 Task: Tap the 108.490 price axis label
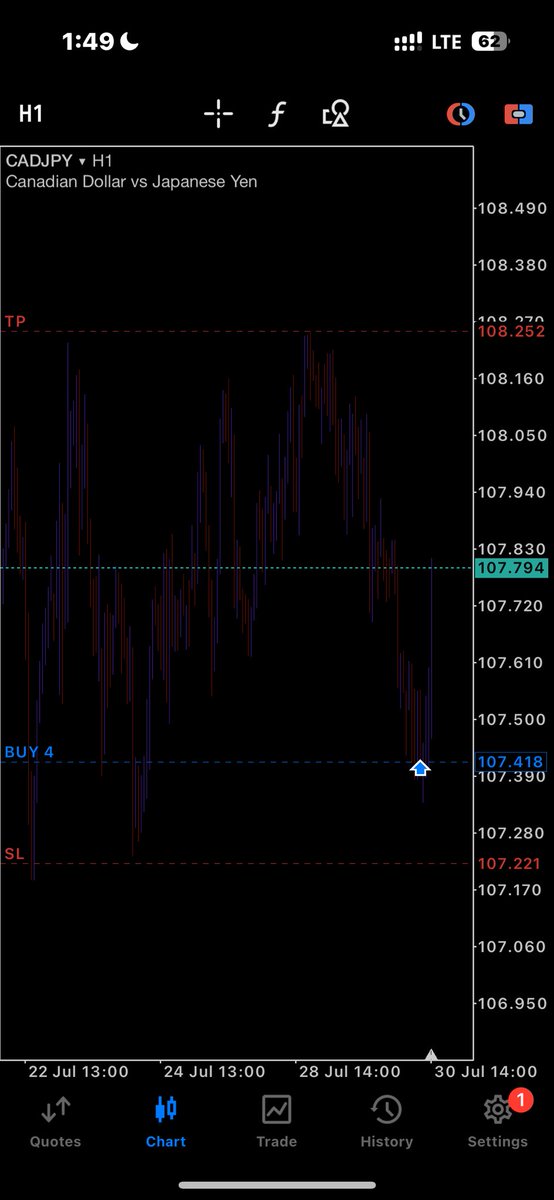pos(511,209)
